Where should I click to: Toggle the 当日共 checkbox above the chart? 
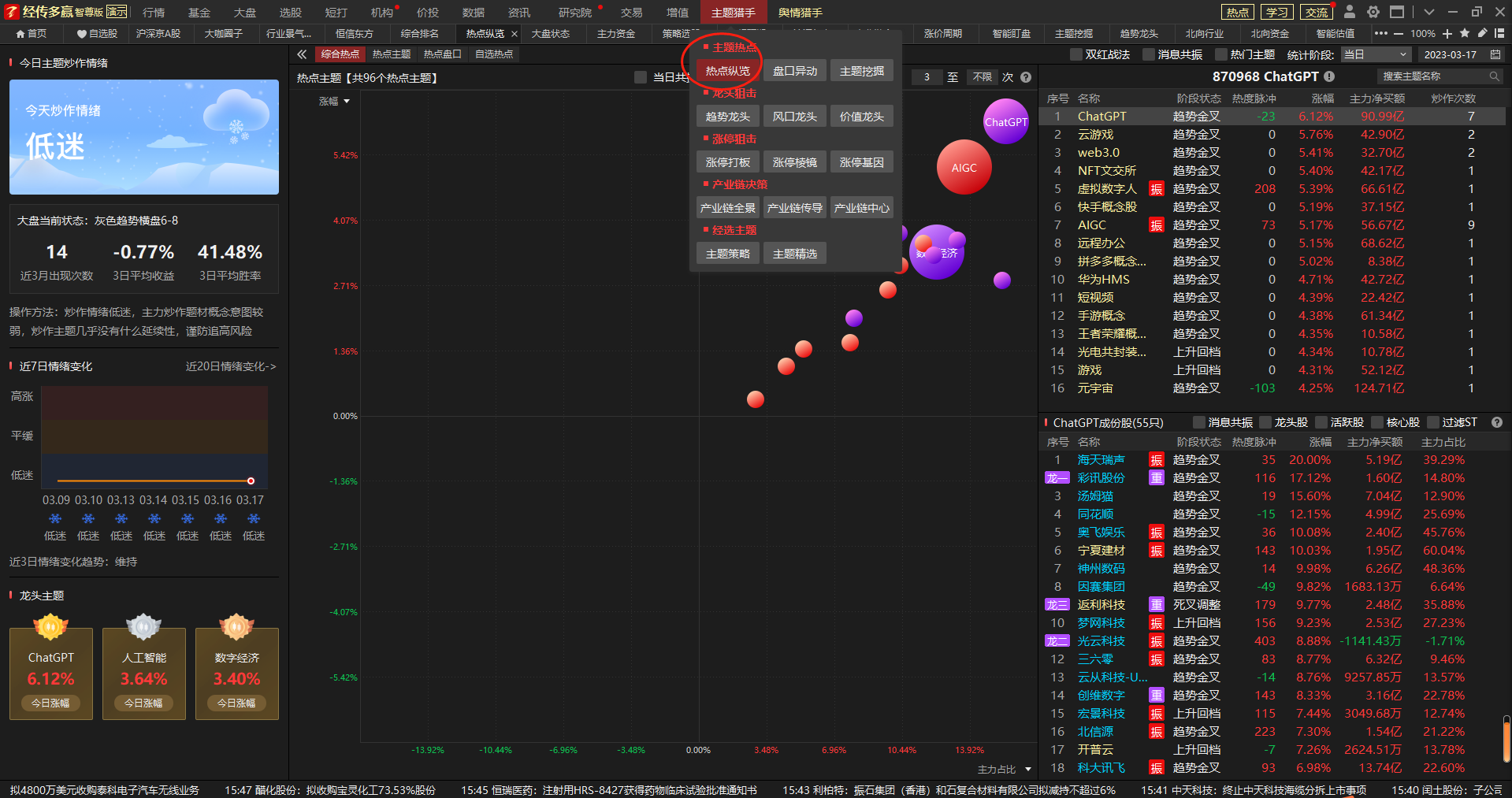point(640,77)
